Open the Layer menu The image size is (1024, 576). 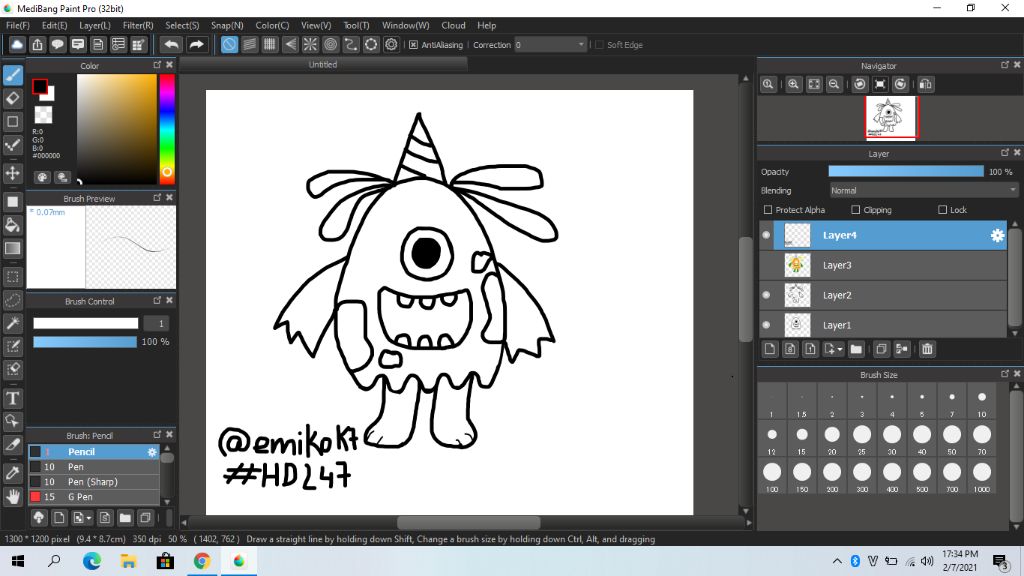coord(95,25)
